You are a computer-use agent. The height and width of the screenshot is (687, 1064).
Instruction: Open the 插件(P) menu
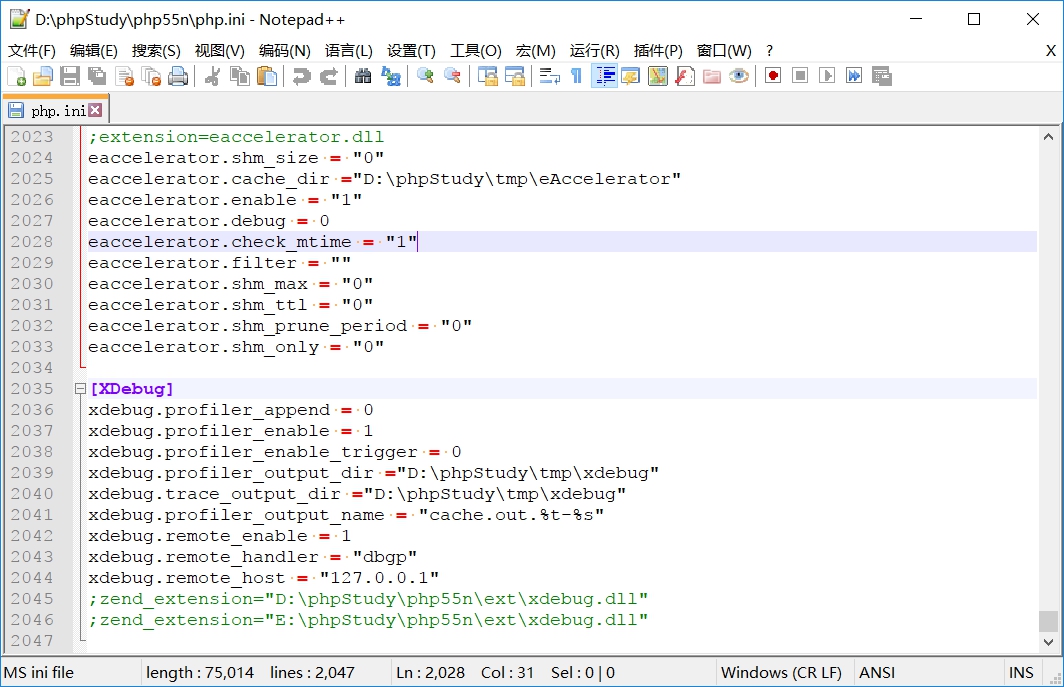tap(658, 51)
